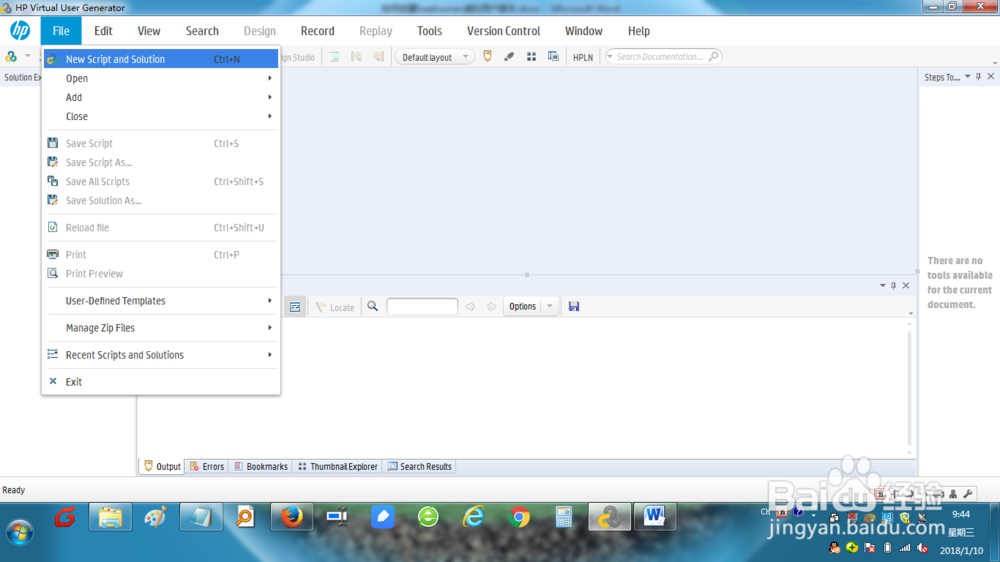
Task: Open the Search menu
Action: [x=202, y=31]
